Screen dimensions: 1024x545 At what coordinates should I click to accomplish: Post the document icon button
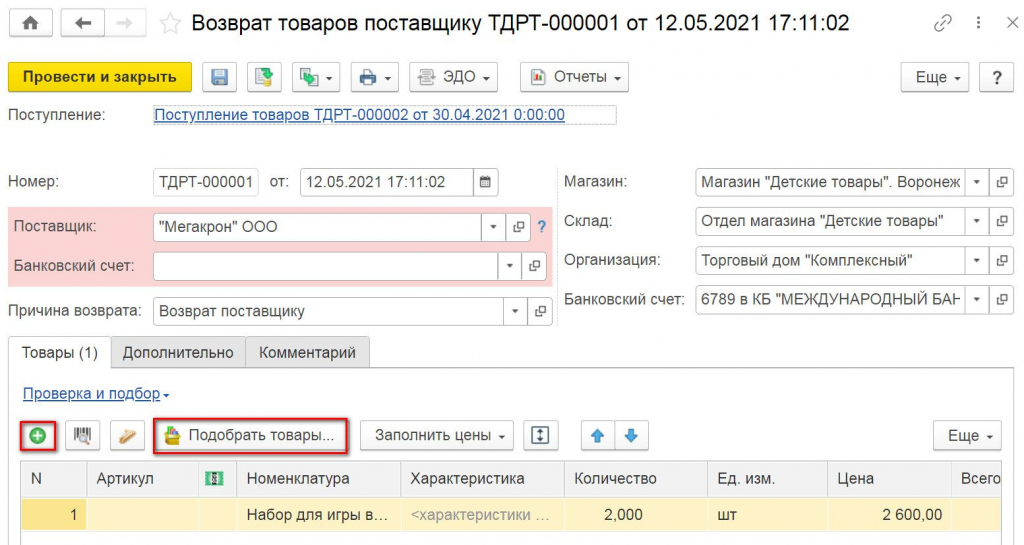[264, 77]
